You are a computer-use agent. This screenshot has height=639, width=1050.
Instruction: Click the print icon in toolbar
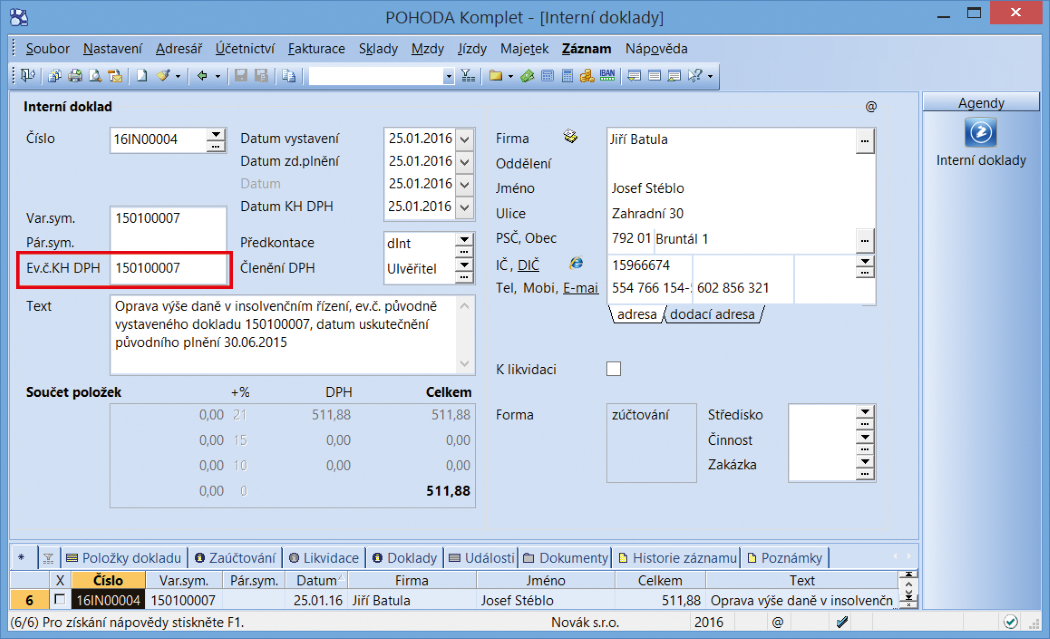(x=75, y=76)
